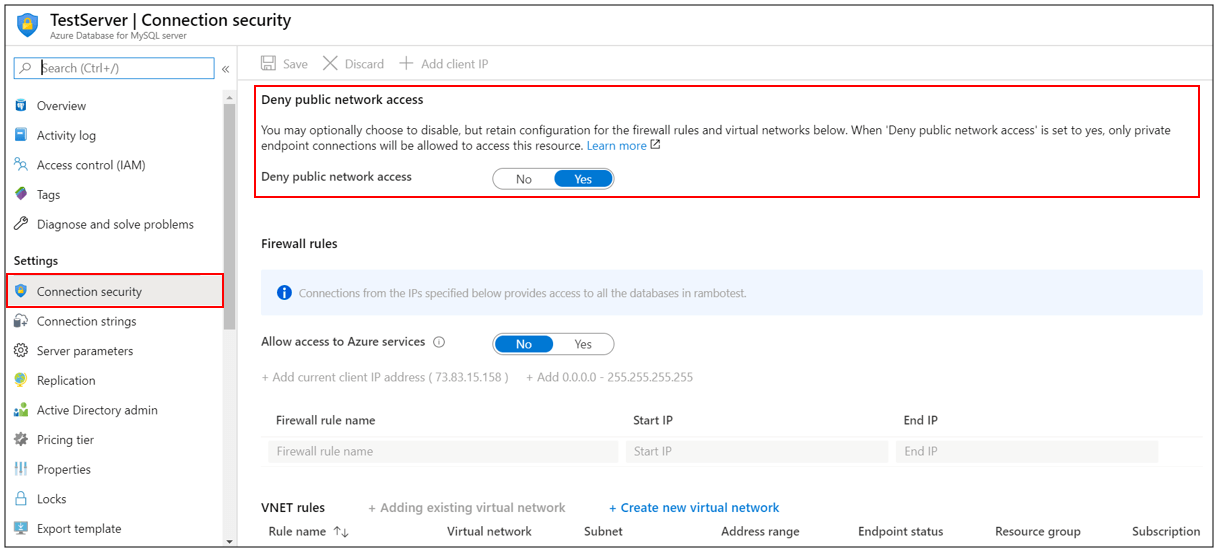This screenshot has width=1218, height=552.
Task: Click the Connection security shield icon
Action: click(x=21, y=291)
